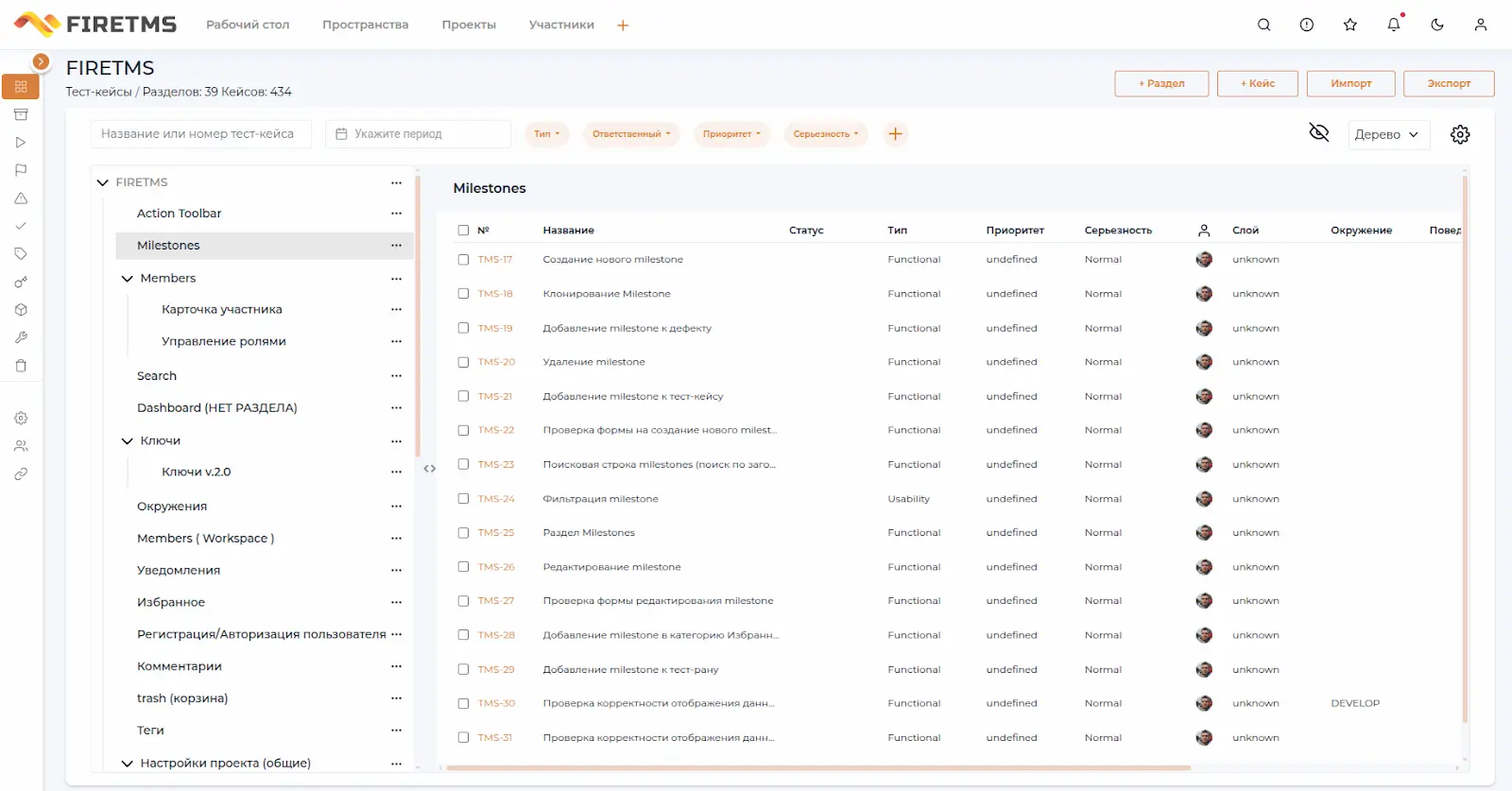Focus the test-case name or number search field
The height and width of the screenshot is (791, 1512).
coord(202,134)
